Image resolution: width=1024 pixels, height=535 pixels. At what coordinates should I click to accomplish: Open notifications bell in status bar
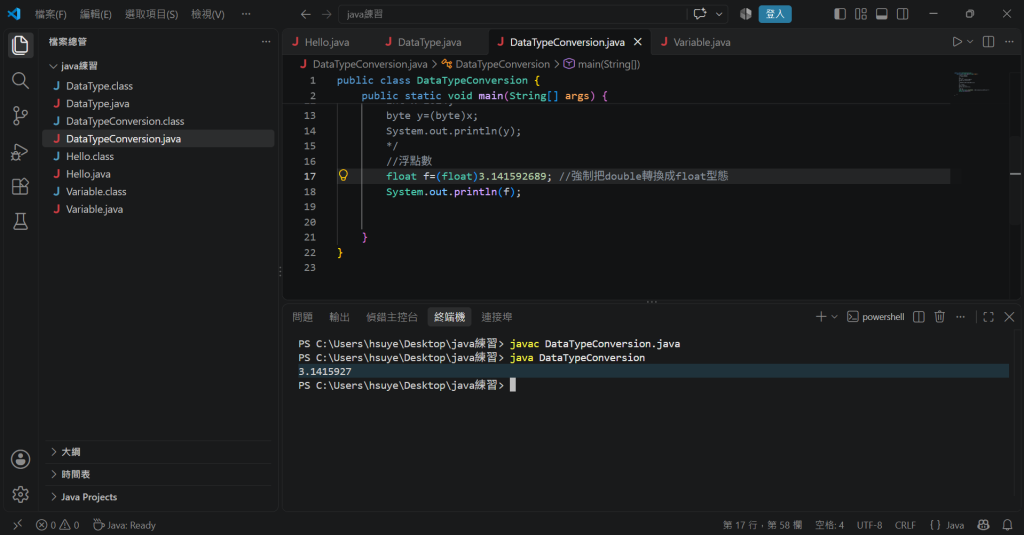[1007, 525]
